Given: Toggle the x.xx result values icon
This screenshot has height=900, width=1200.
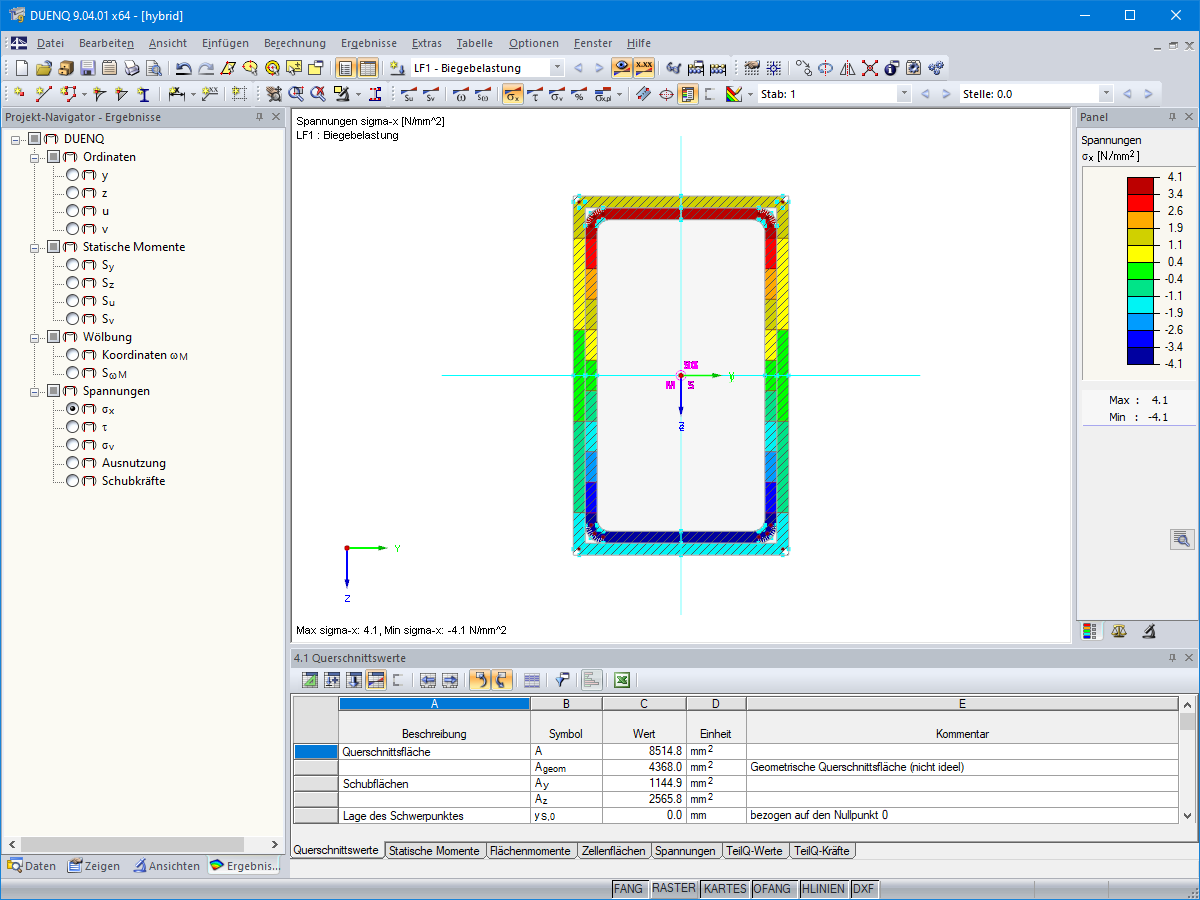Looking at the screenshot, I should [644, 68].
